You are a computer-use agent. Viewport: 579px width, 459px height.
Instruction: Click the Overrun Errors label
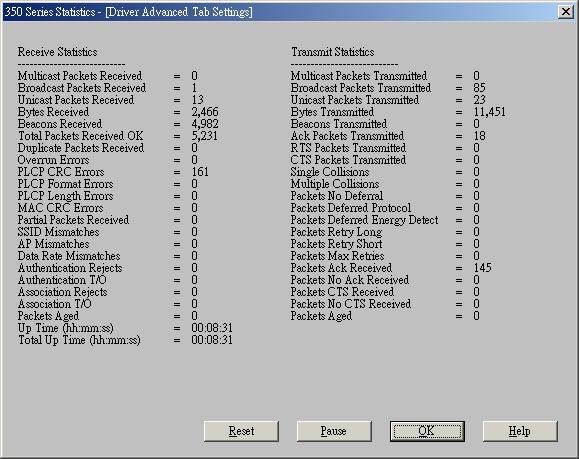point(54,160)
